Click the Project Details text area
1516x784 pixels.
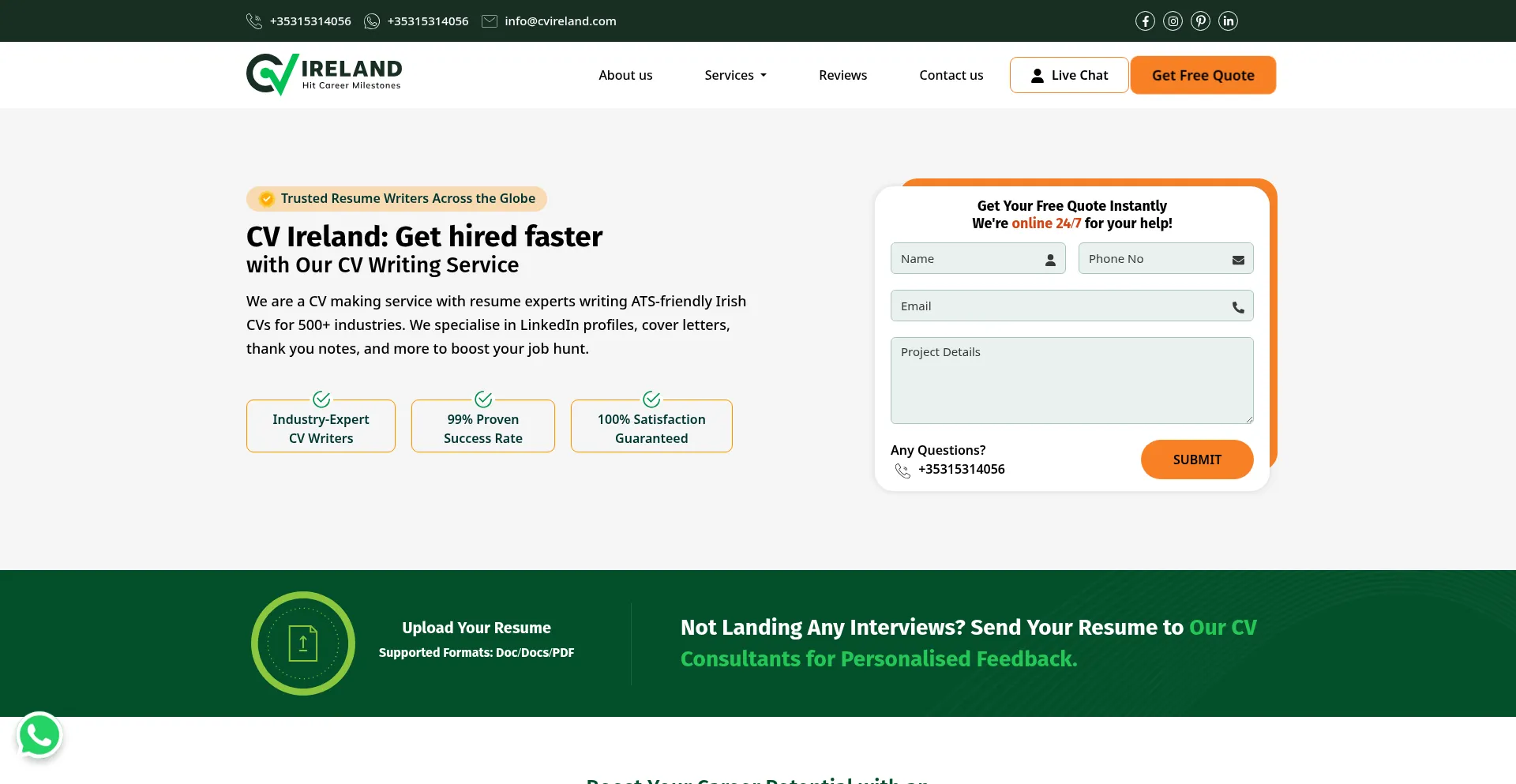point(1071,381)
